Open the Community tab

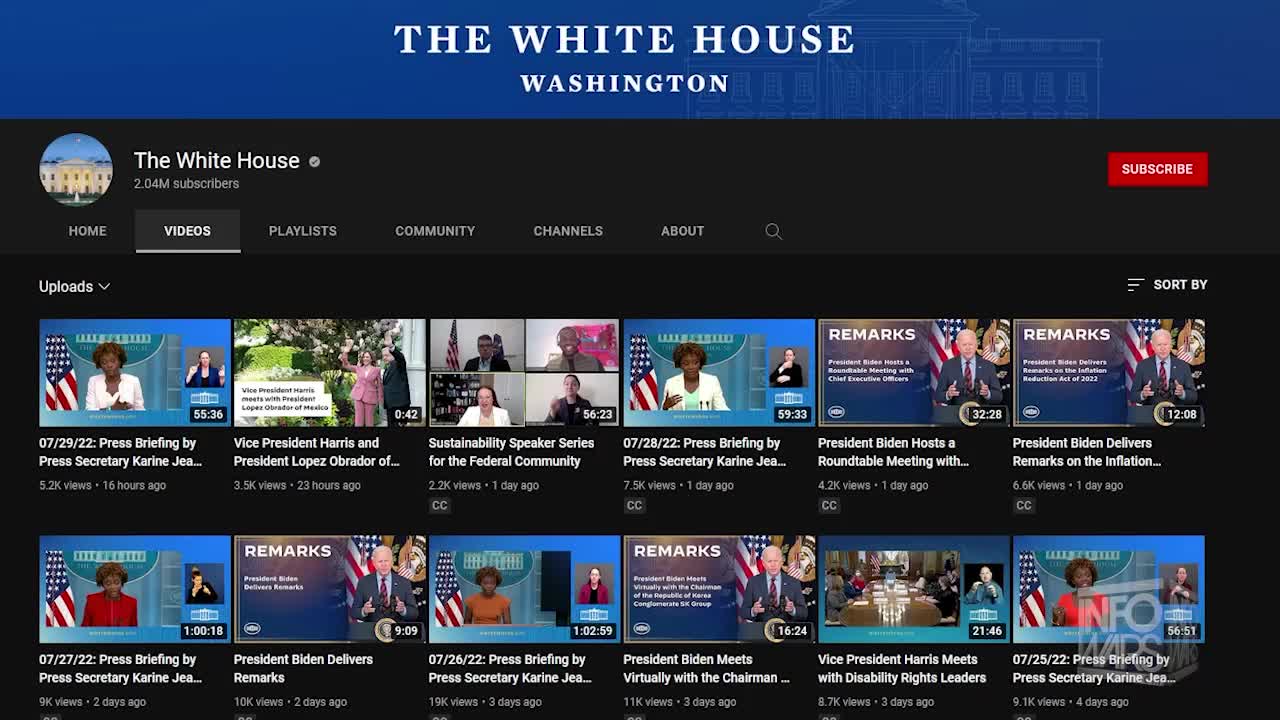pos(435,231)
